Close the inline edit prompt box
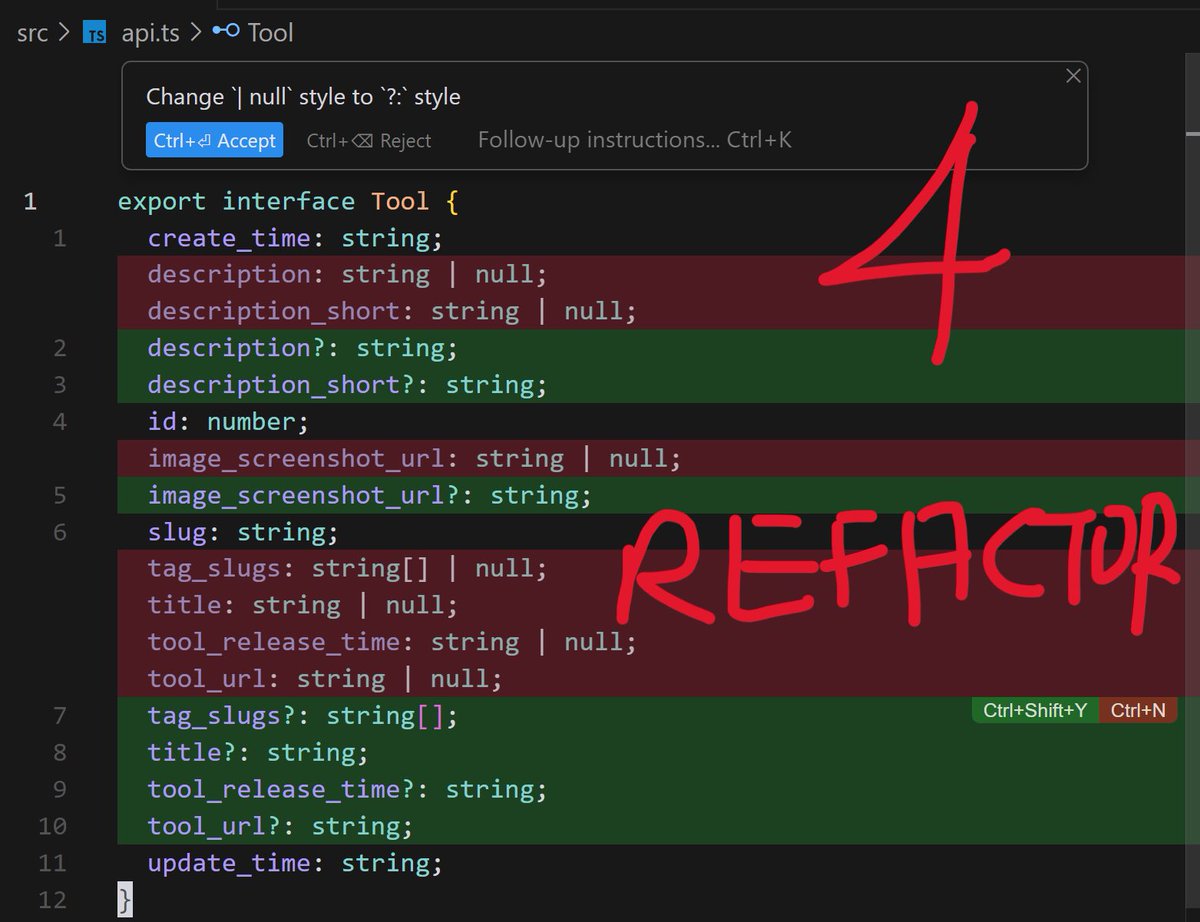 (x=1073, y=76)
